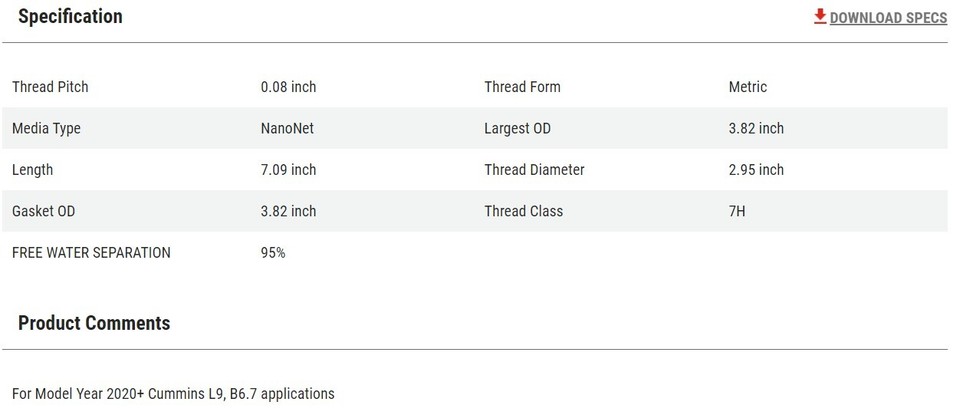Image resolution: width=960 pixels, height=415 pixels.
Task: Select the 2.95 inch diameter value
Action: pyautogui.click(x=756, y=170)
